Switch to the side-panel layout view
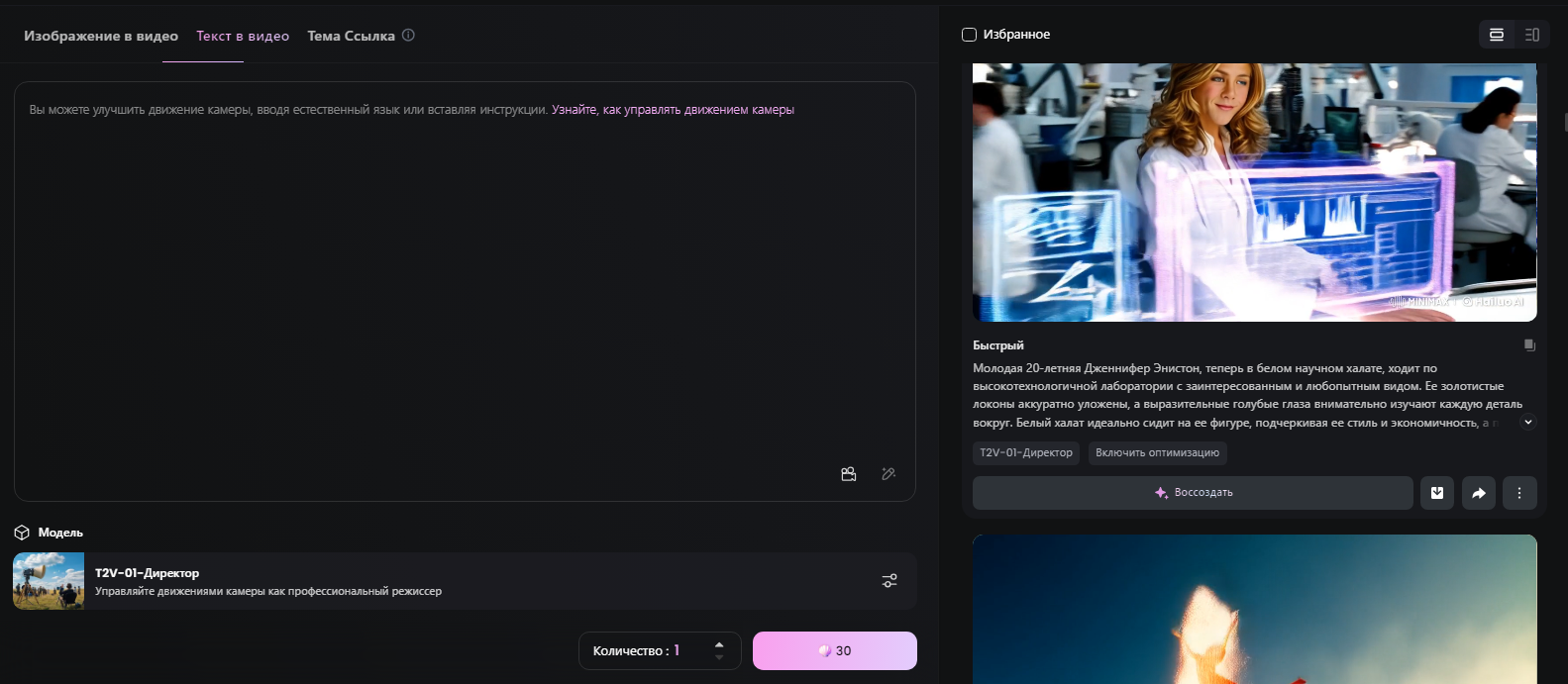Image resolution: width=1568 pixels, height=684 pixels. pyautogui.click(x=1531, y=35)
